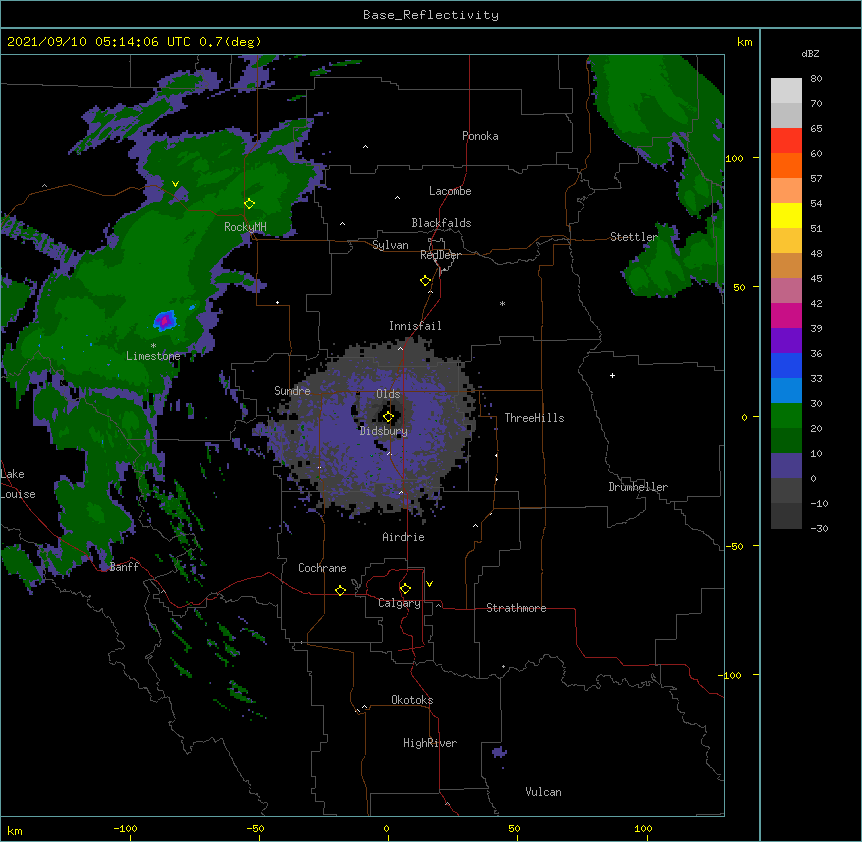Click the RockyMH label

click(245, 227)
